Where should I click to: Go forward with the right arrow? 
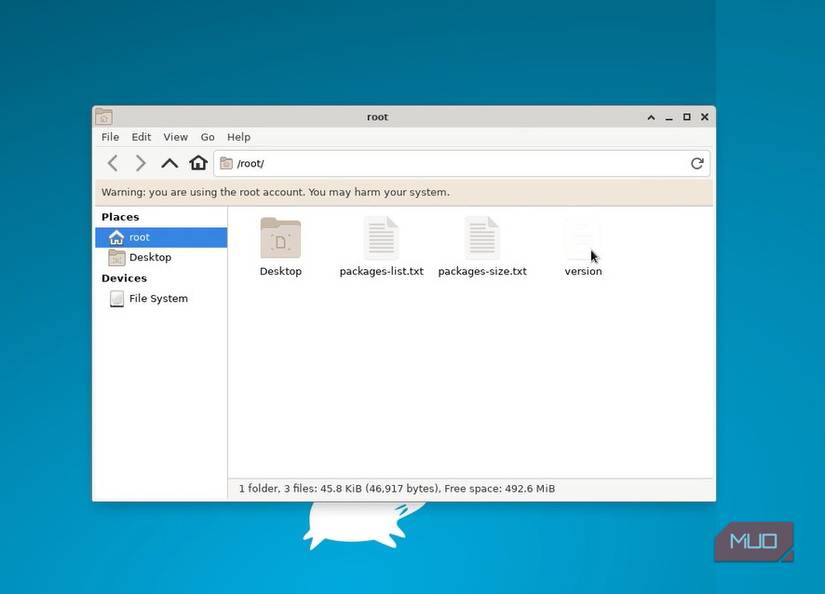[x=140, y=163]
